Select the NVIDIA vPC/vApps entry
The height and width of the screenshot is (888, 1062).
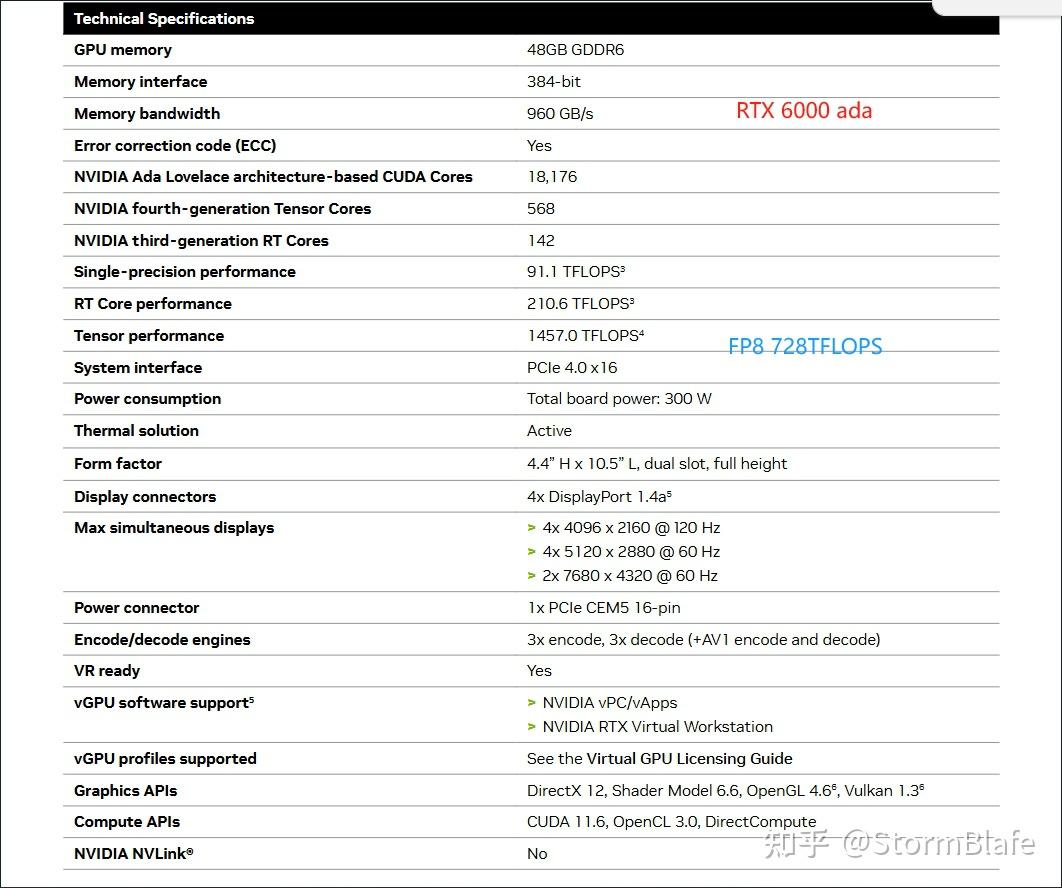coord(610,703)
